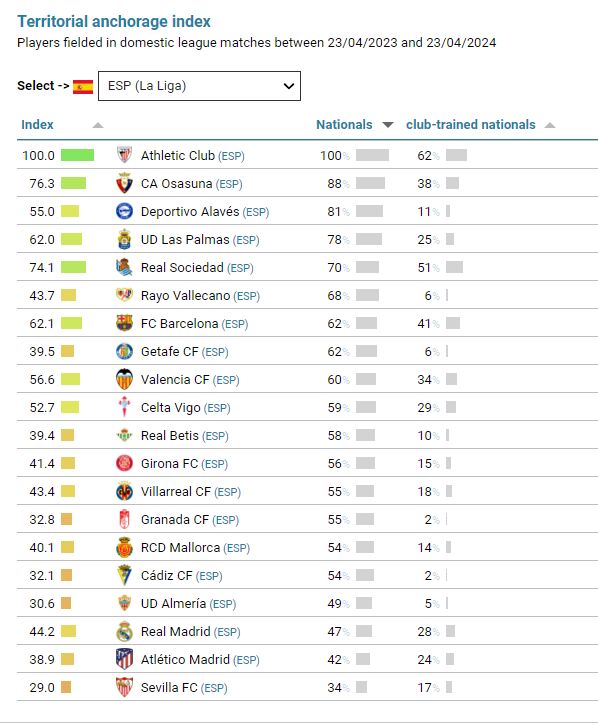Select the Nationals column header

click(x=344, y=124)
